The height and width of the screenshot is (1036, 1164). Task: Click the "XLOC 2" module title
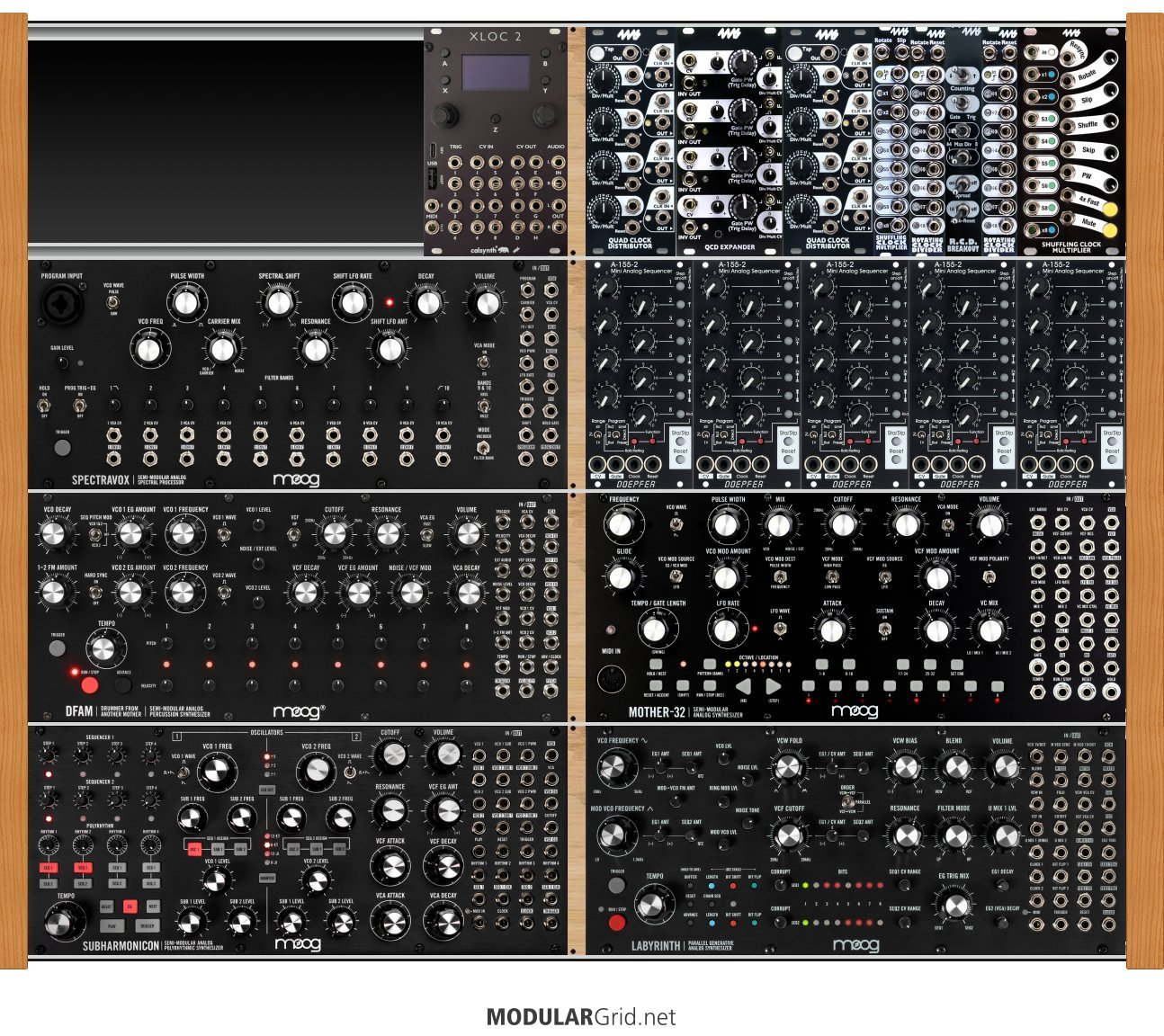[x=496, y=37]
